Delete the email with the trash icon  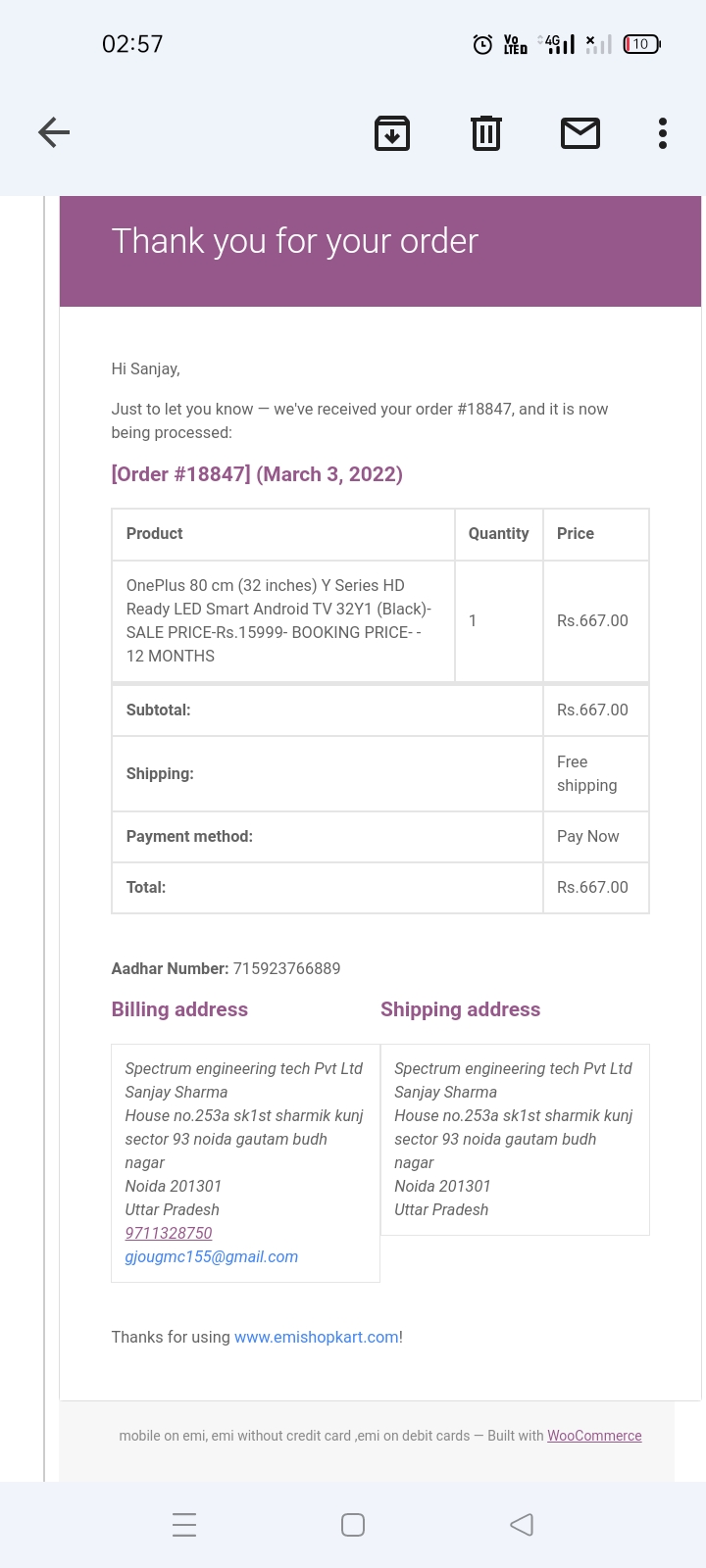pos(486,133)
